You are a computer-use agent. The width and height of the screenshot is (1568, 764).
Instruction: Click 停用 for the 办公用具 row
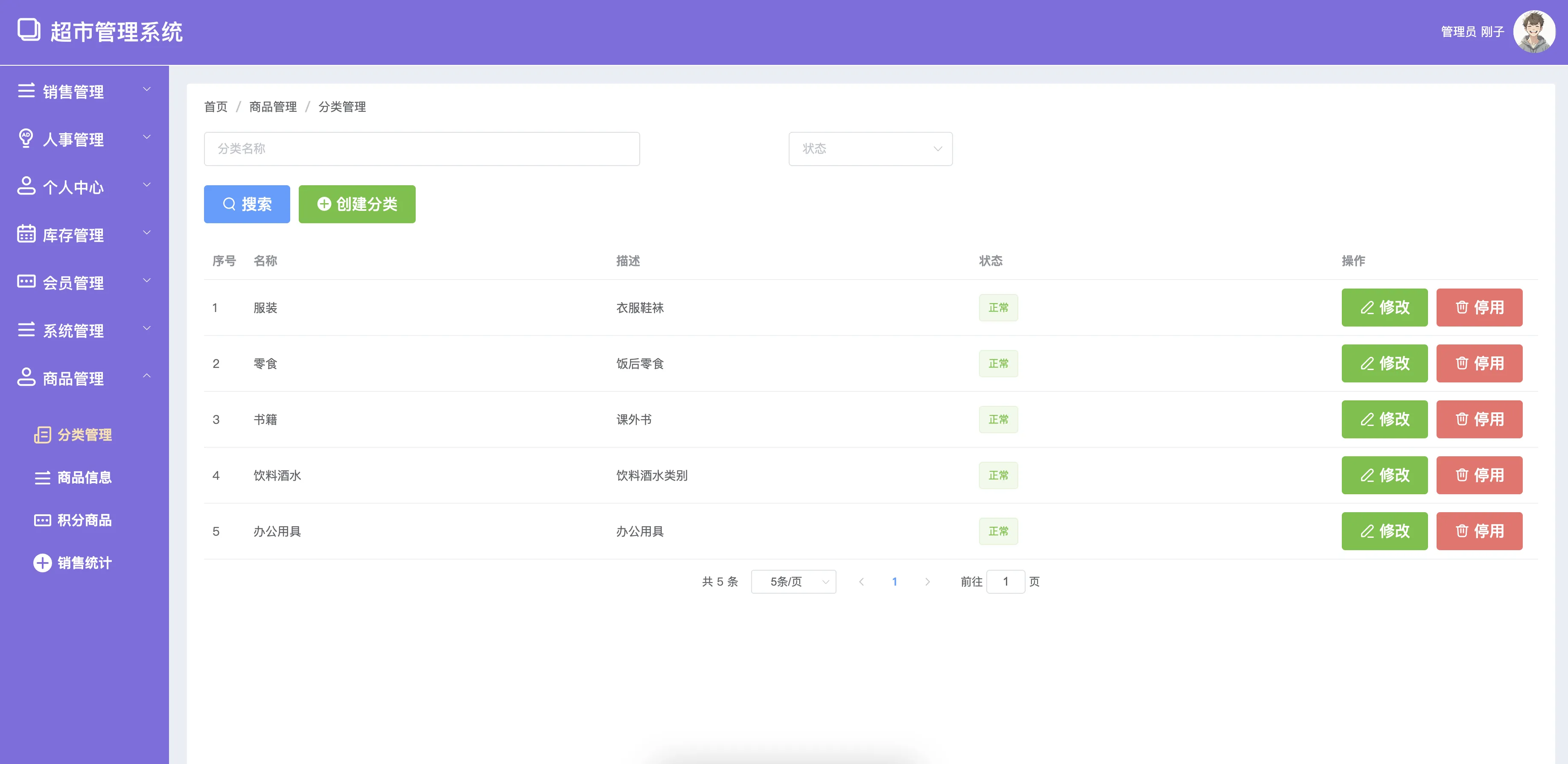pyautogui.click(x=1478, y=531)
